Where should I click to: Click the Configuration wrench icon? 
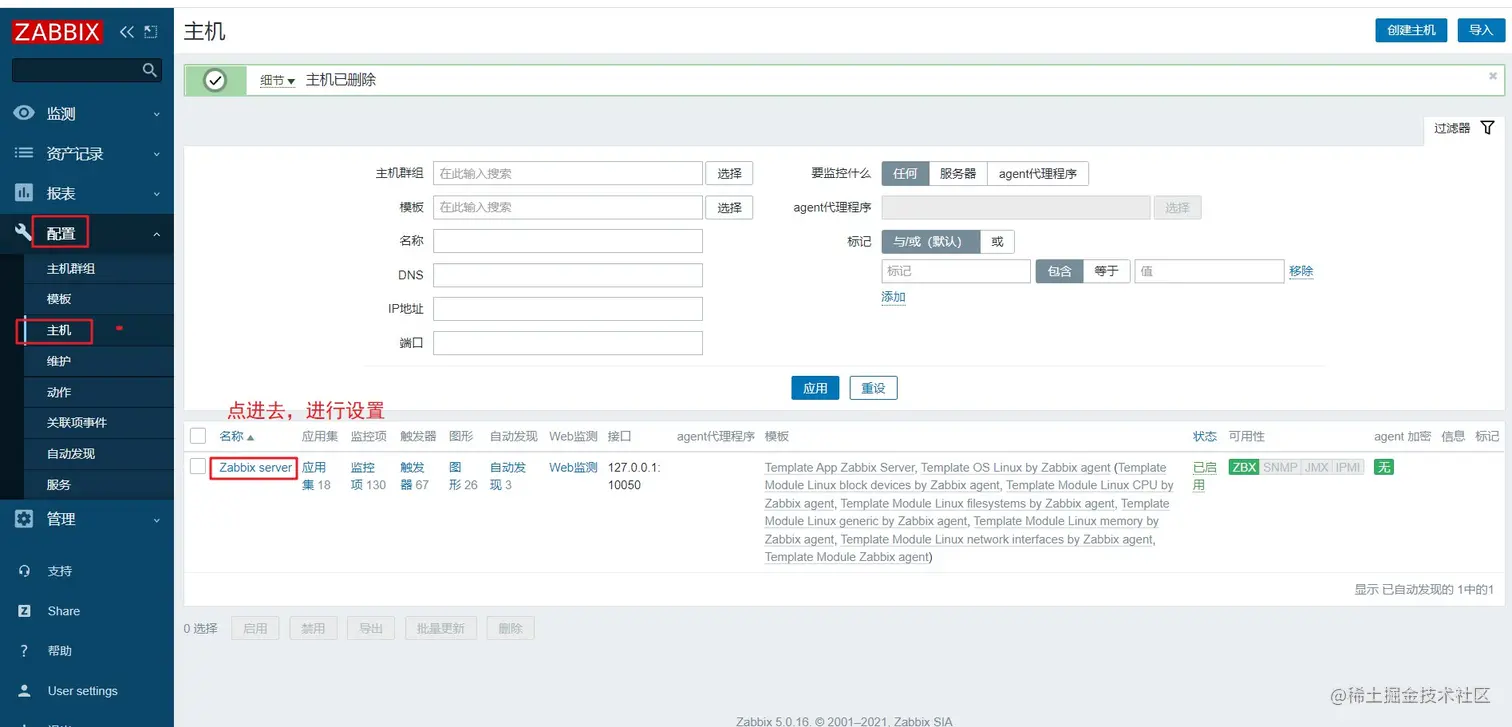24,233
